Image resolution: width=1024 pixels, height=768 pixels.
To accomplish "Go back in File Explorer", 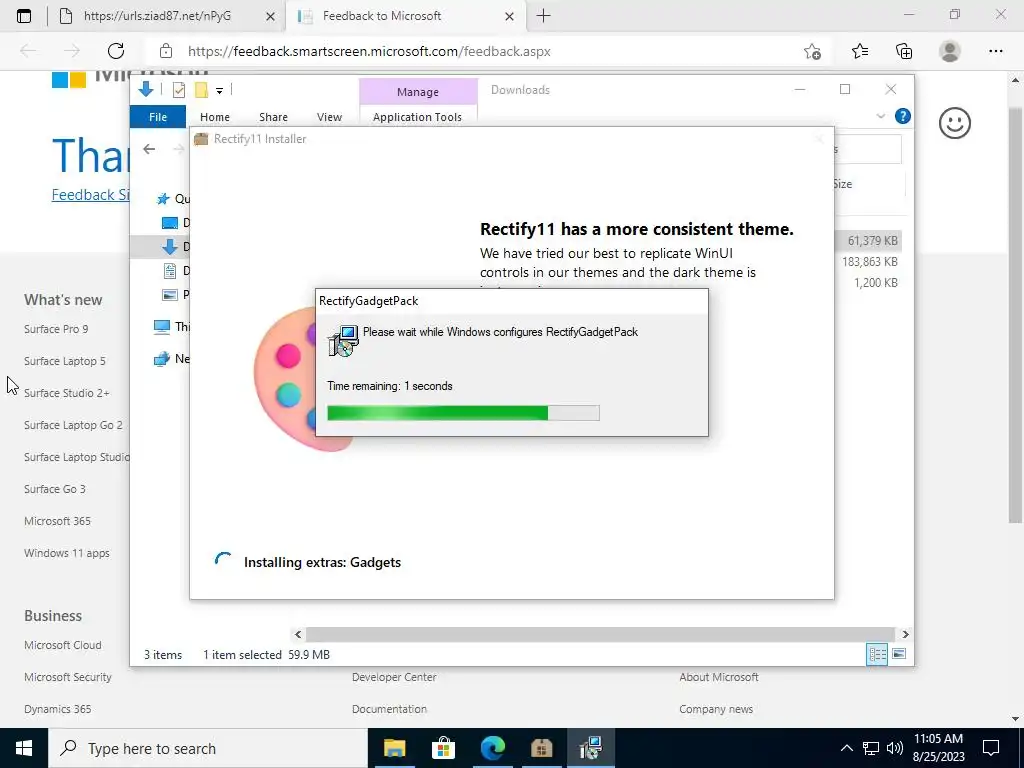I will pyautogui.click(x=149, y=149).
